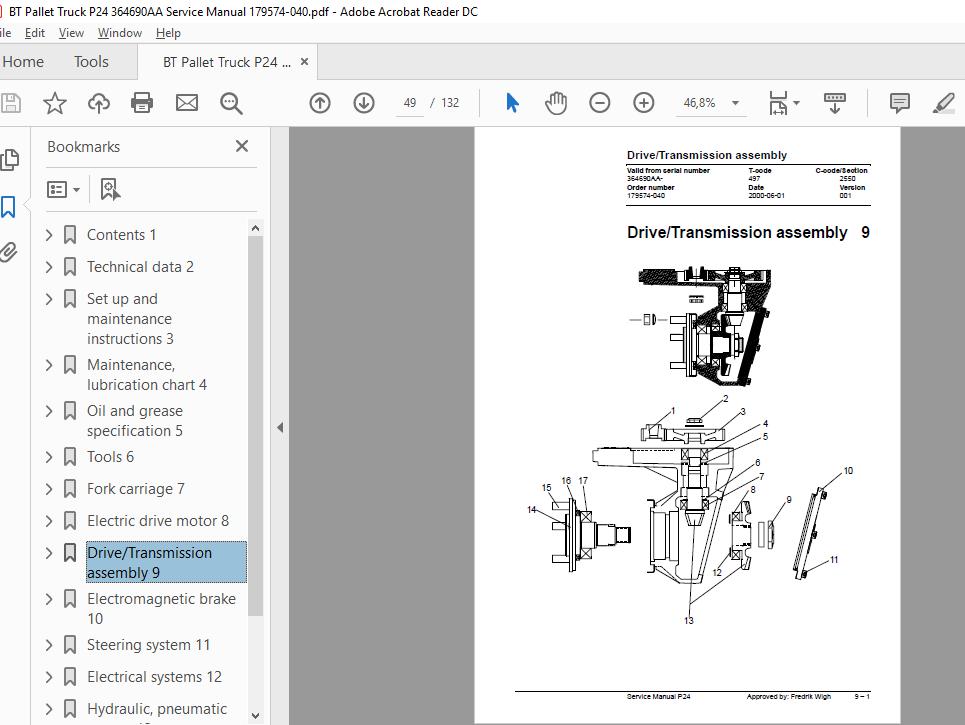Viewport: 965px width, 725px height.
Task: Open the Window menu
Action: click(119, 33)
